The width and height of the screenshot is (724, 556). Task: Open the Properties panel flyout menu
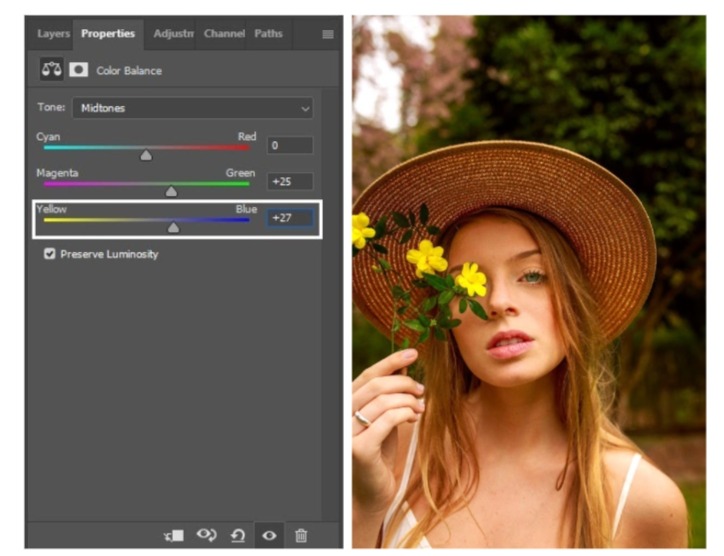point(327,34)
